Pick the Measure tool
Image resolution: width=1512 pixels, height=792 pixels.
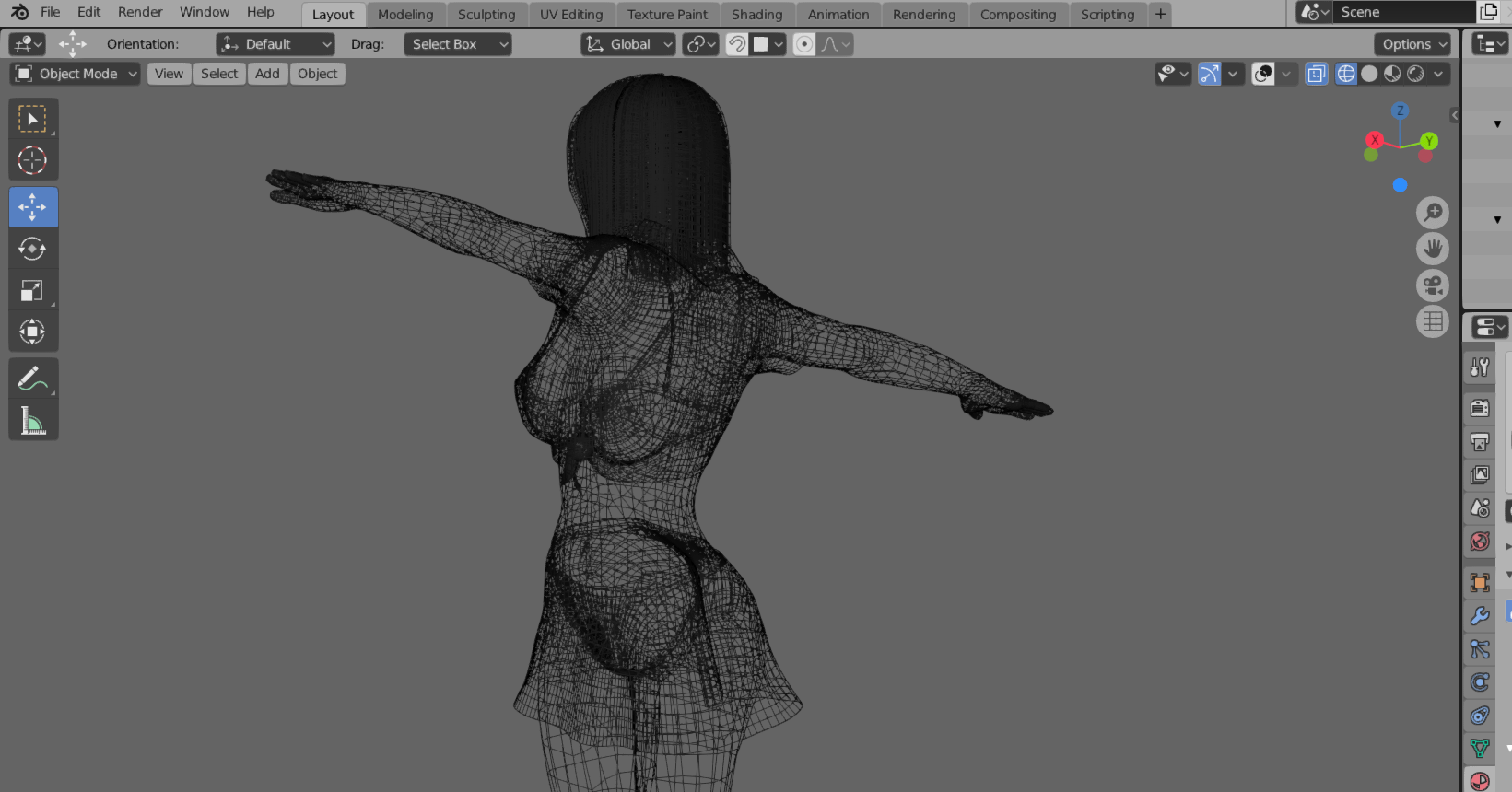tap(32, 422)
